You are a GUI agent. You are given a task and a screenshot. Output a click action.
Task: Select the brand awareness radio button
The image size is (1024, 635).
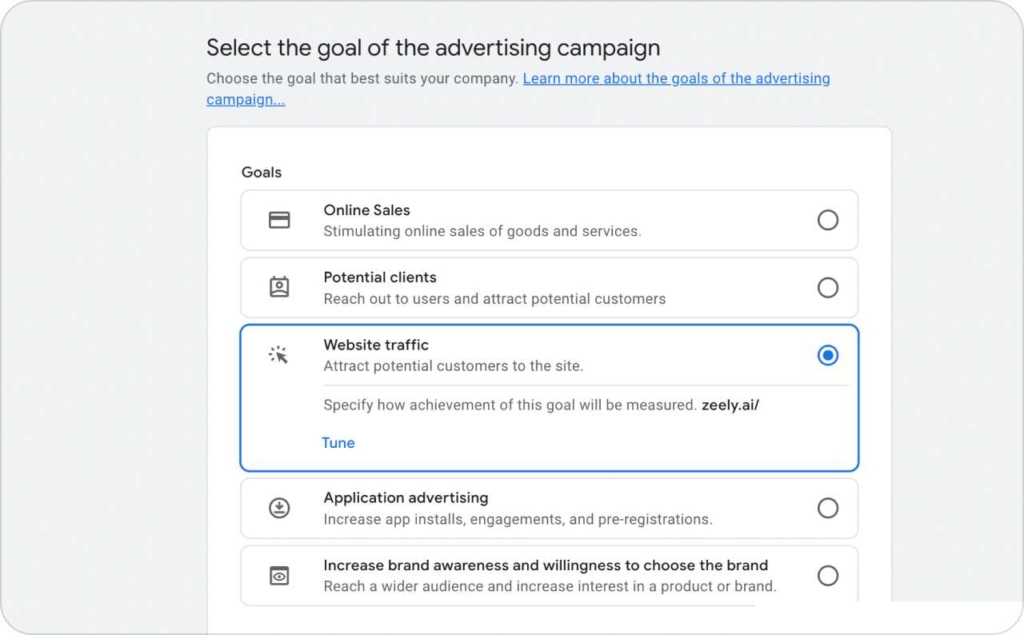point(828,575)
